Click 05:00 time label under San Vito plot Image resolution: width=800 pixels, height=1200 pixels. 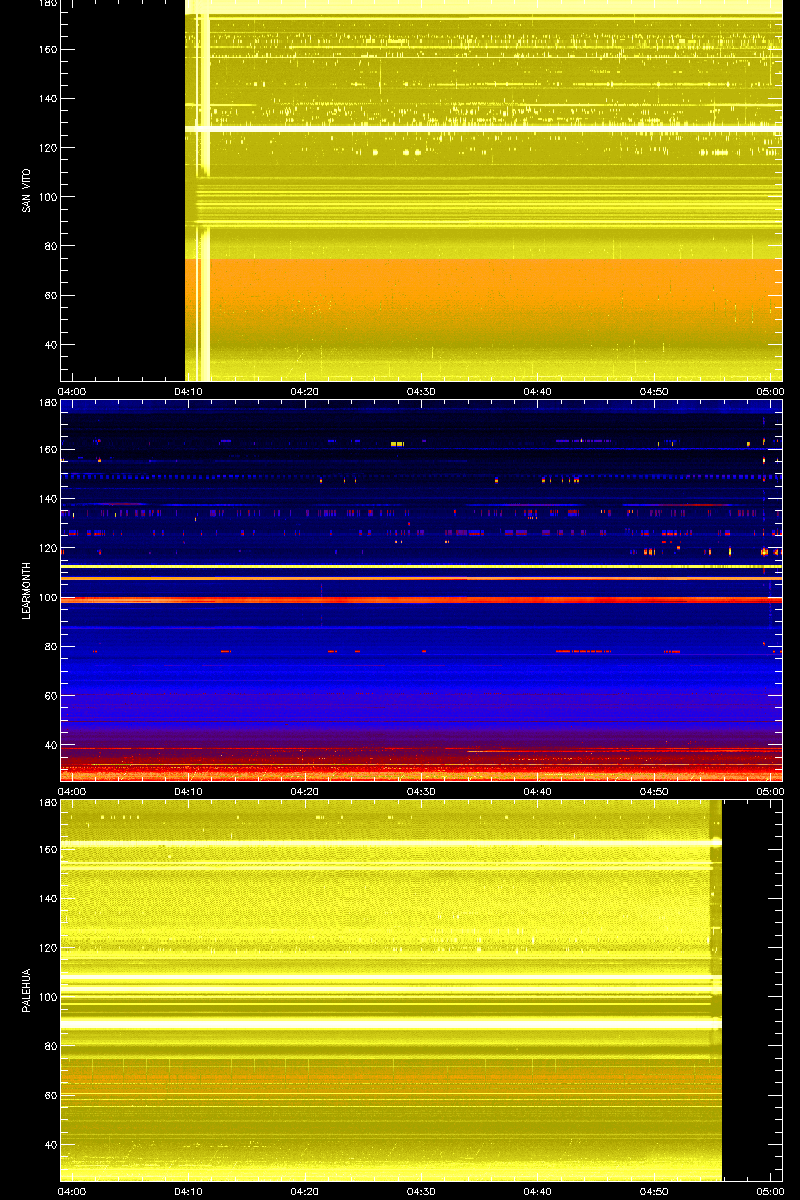770,391
